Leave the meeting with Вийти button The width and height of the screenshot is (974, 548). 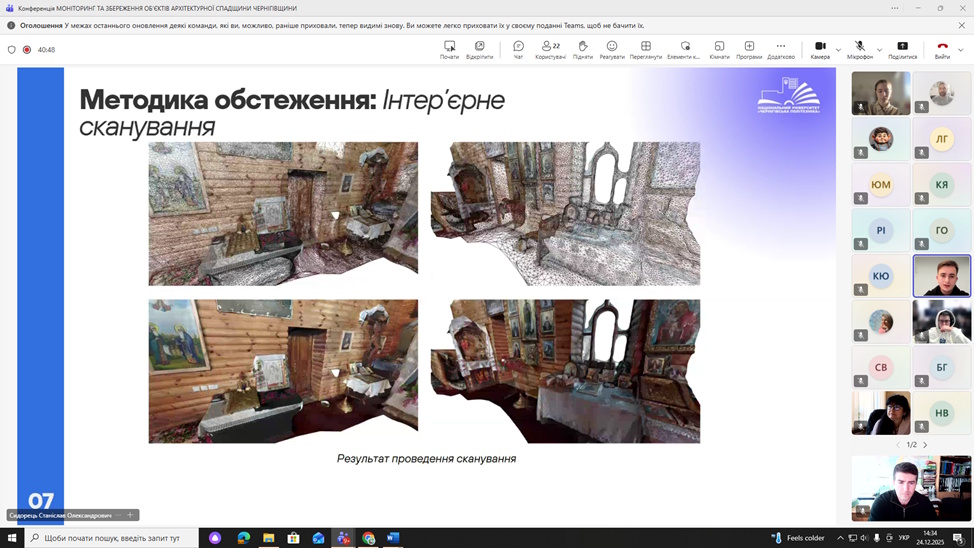coord(942,49)
